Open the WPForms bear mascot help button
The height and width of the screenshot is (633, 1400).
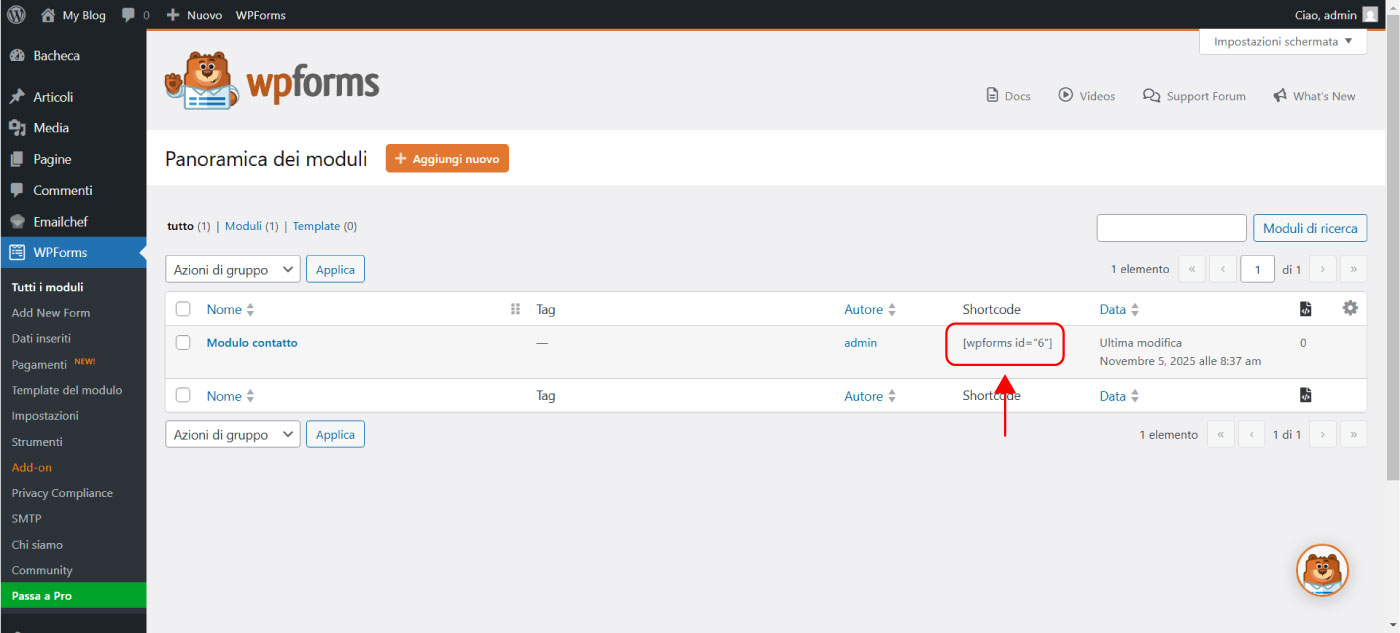click(1322, 570)
